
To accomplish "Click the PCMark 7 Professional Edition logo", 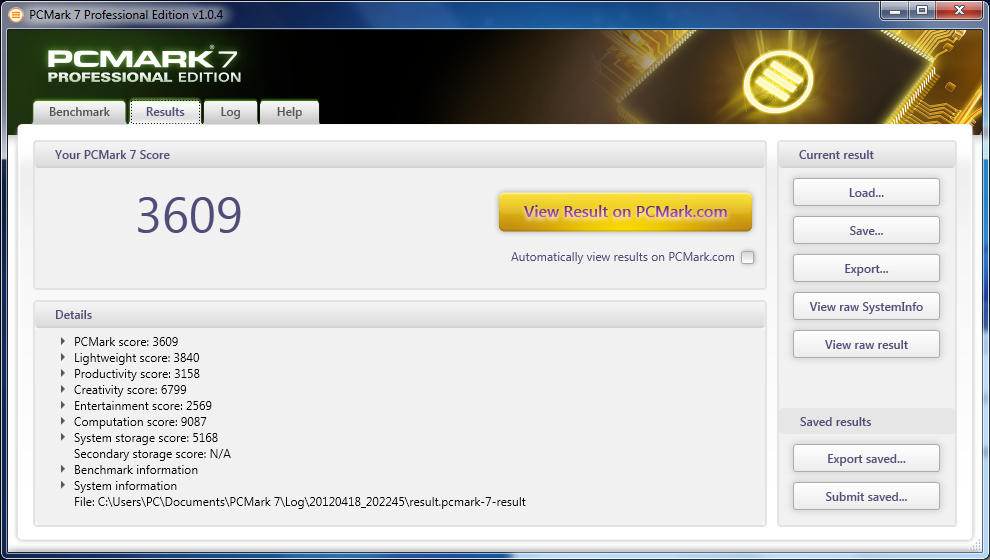I will click(x=145, y=66).
